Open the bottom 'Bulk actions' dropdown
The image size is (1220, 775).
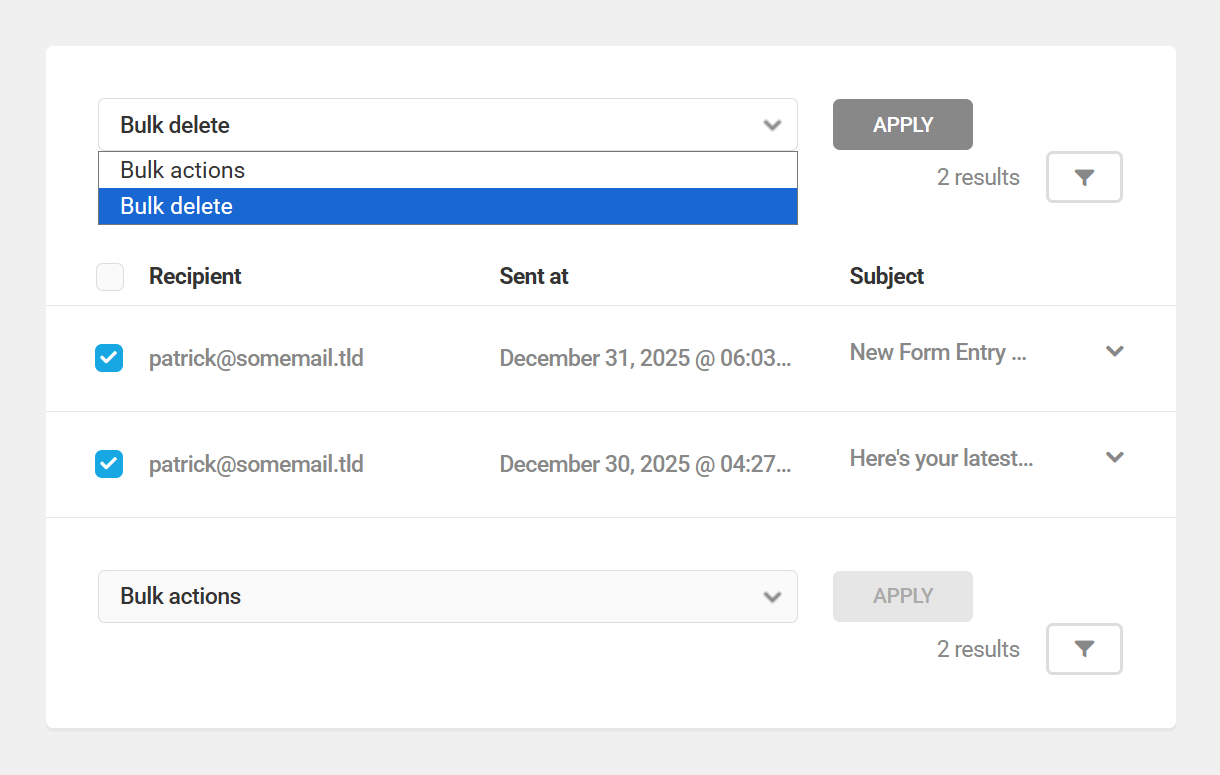tap(447, 596)
